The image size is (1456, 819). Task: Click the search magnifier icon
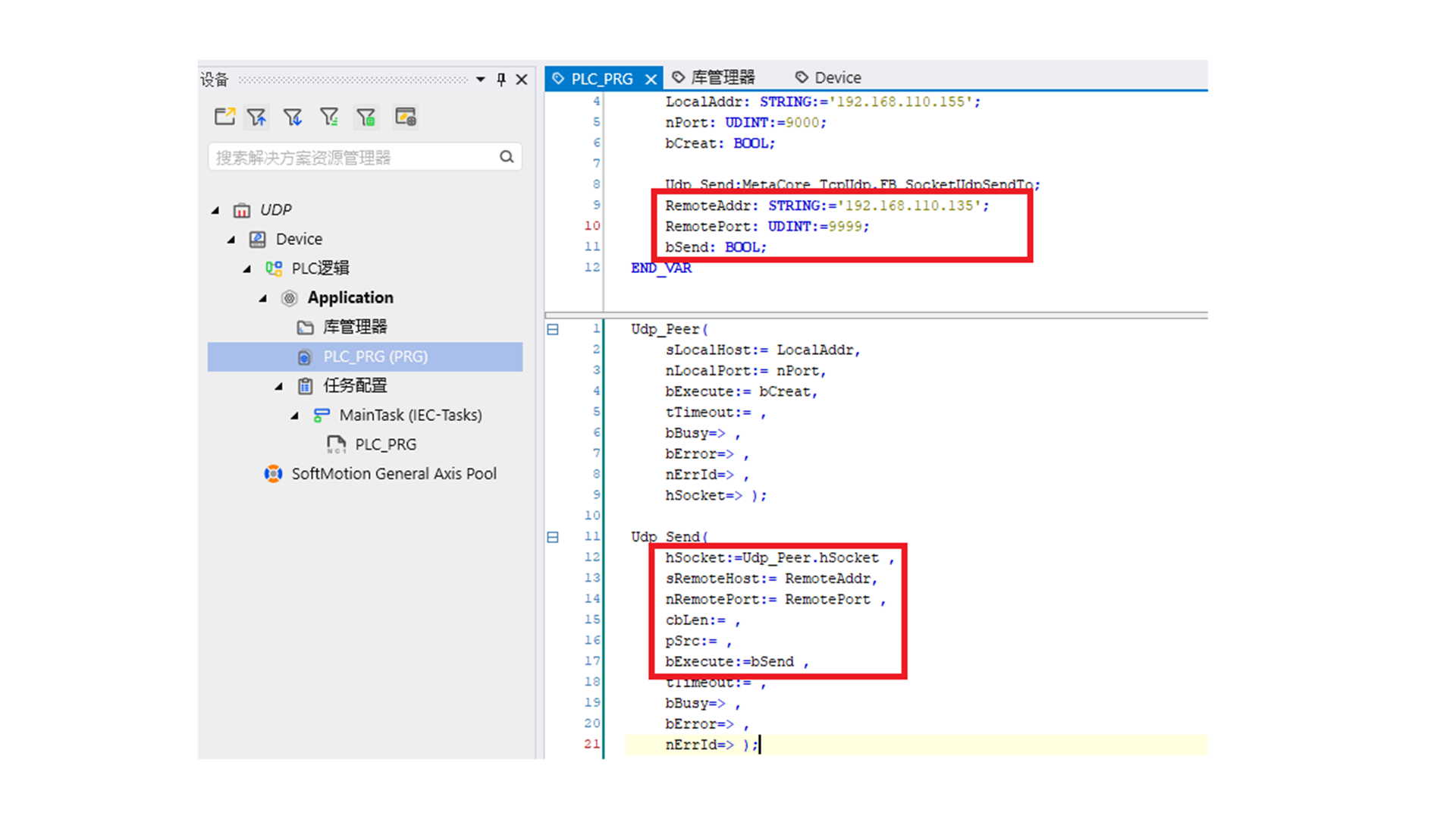tap(507, 157)
